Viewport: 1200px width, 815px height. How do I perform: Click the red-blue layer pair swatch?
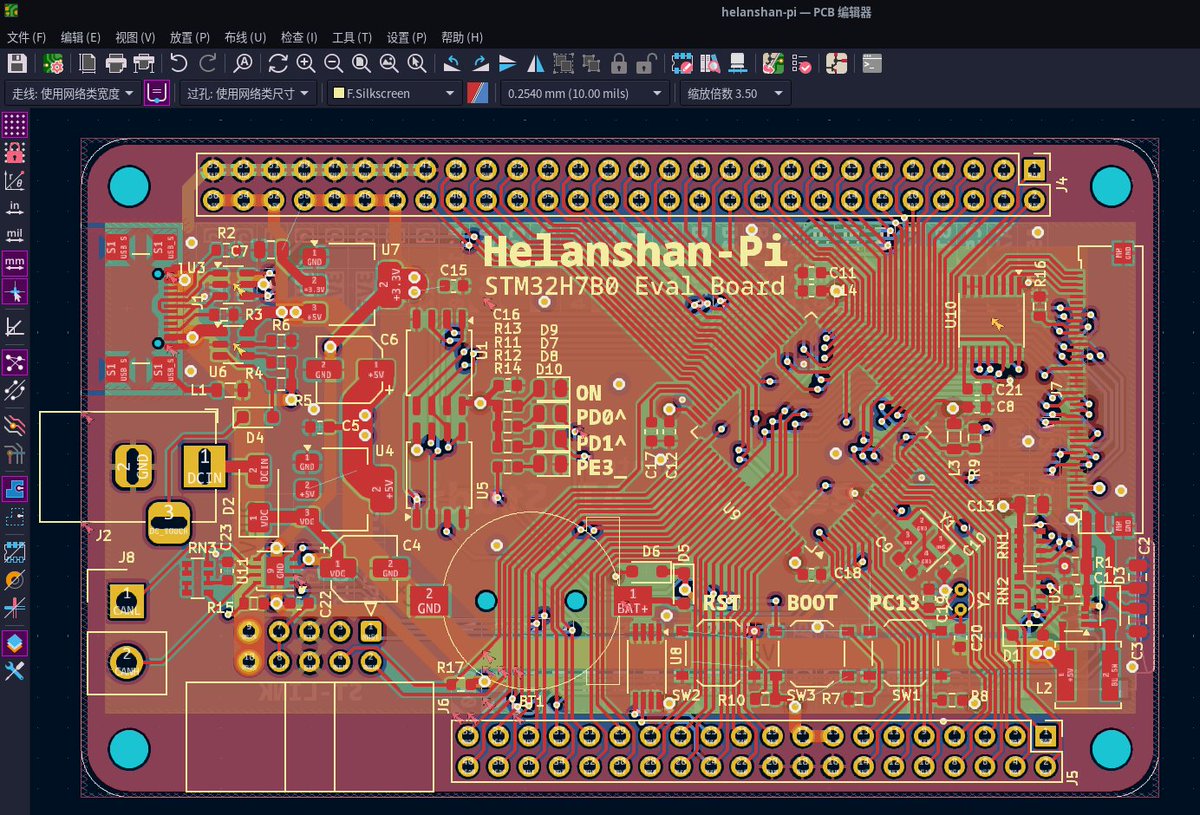479,94
